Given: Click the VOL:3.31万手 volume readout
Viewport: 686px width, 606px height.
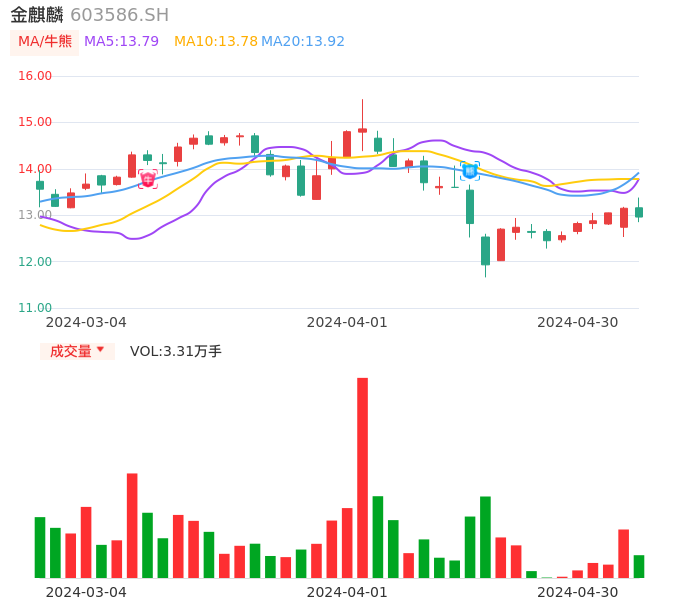Looking at the screenshot, I should click(176, 351).
